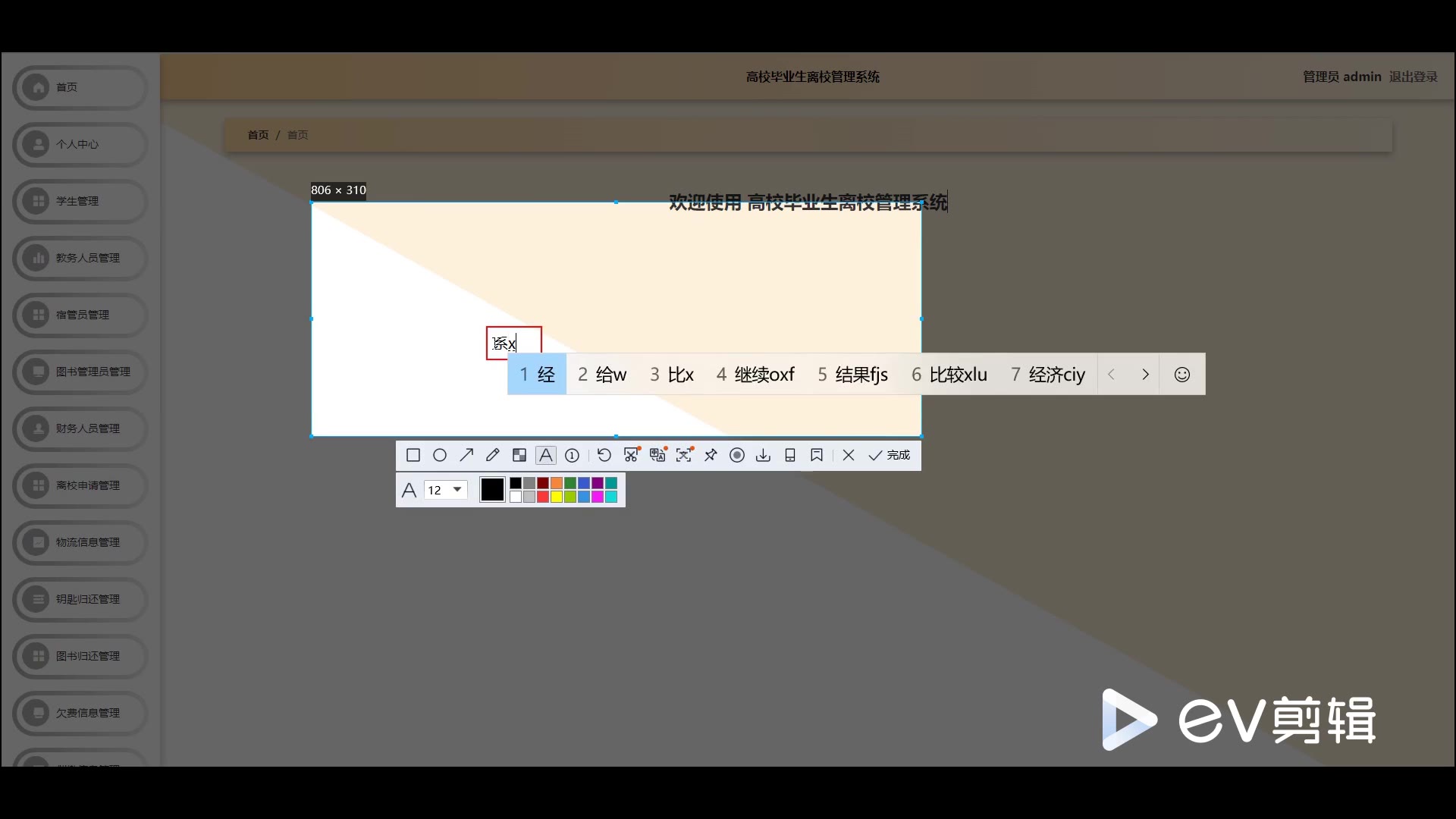Go to previous IME candidate page

[x=1112, y=375]
